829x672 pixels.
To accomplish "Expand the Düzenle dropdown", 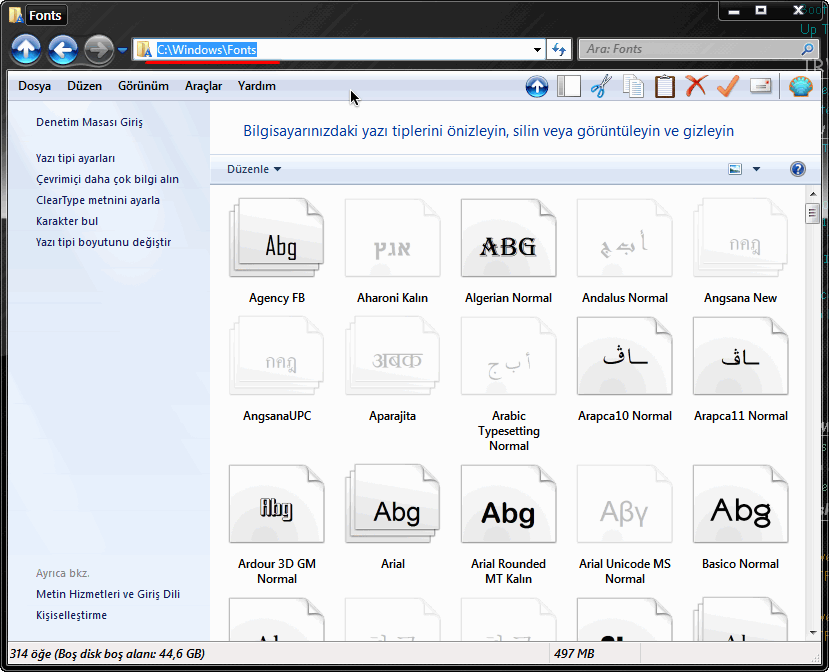I will [254, 169].
